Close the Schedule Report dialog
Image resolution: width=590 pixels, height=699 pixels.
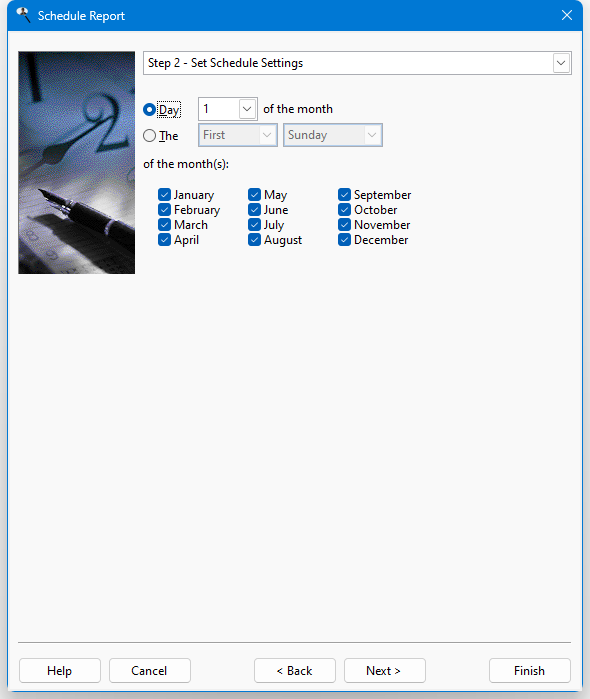[566, 15]
